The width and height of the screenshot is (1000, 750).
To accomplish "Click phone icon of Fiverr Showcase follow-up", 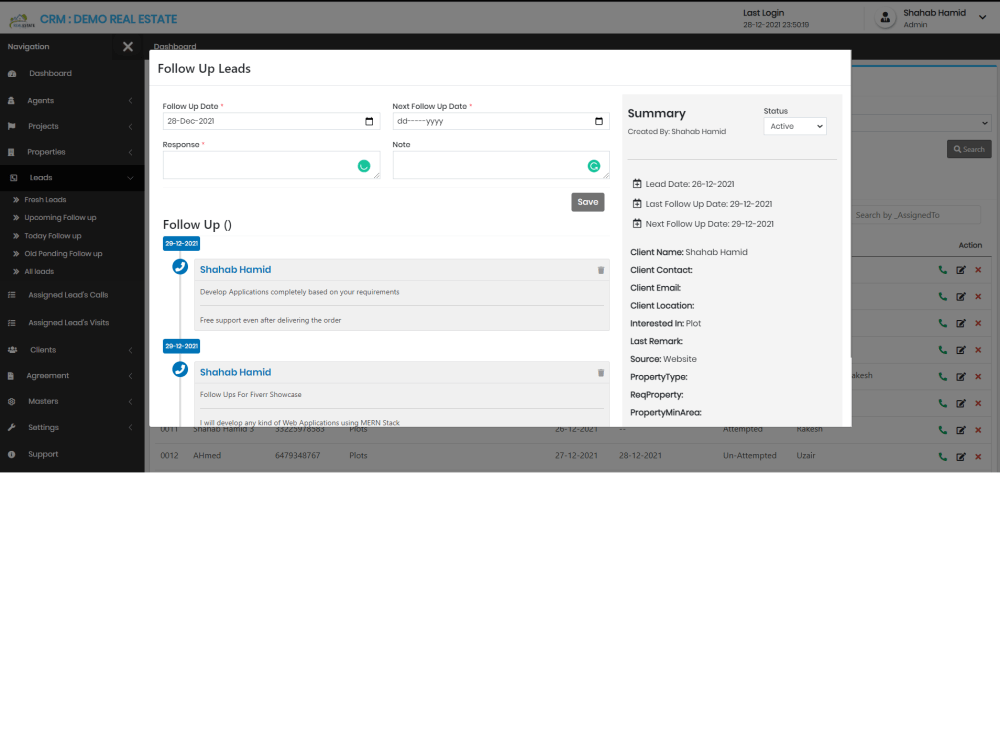I will 180,369.
